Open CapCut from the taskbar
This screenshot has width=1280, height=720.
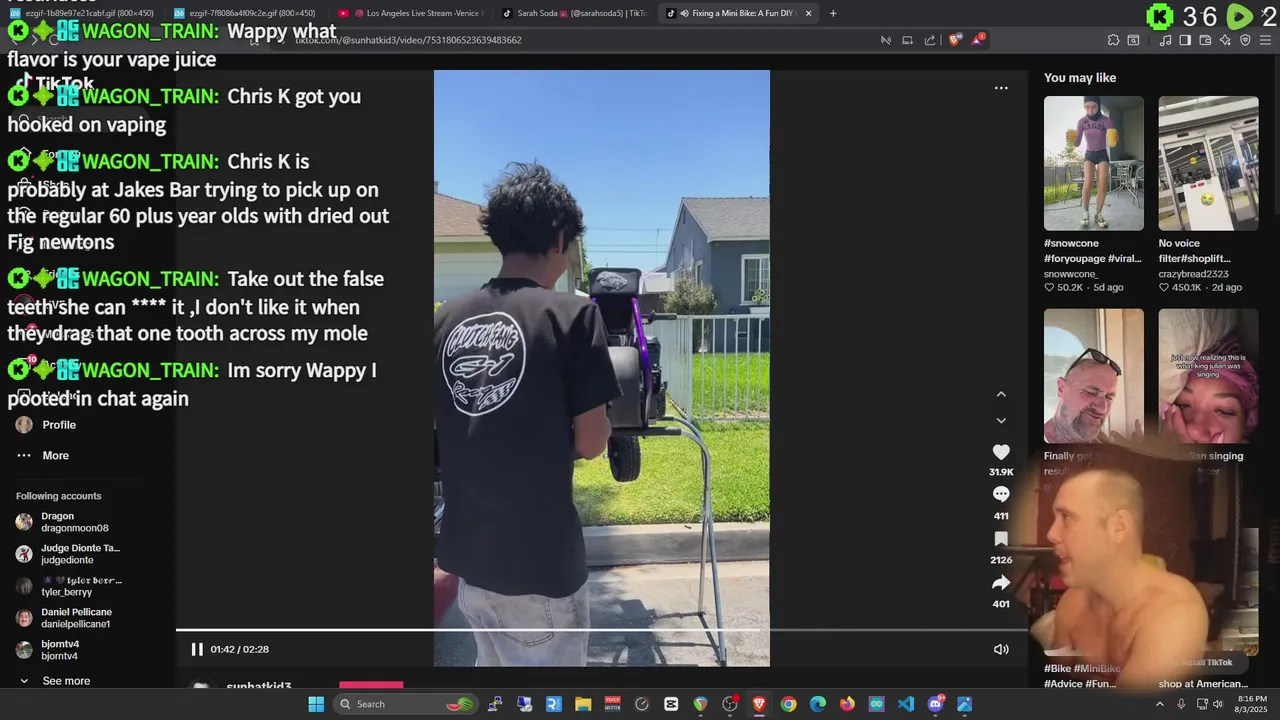click(x=671, y=704)
